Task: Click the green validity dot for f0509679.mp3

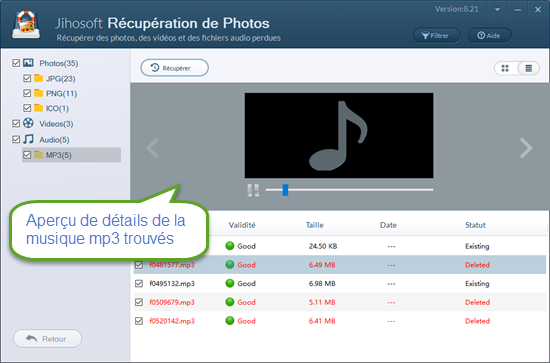Action: (230, 302)
